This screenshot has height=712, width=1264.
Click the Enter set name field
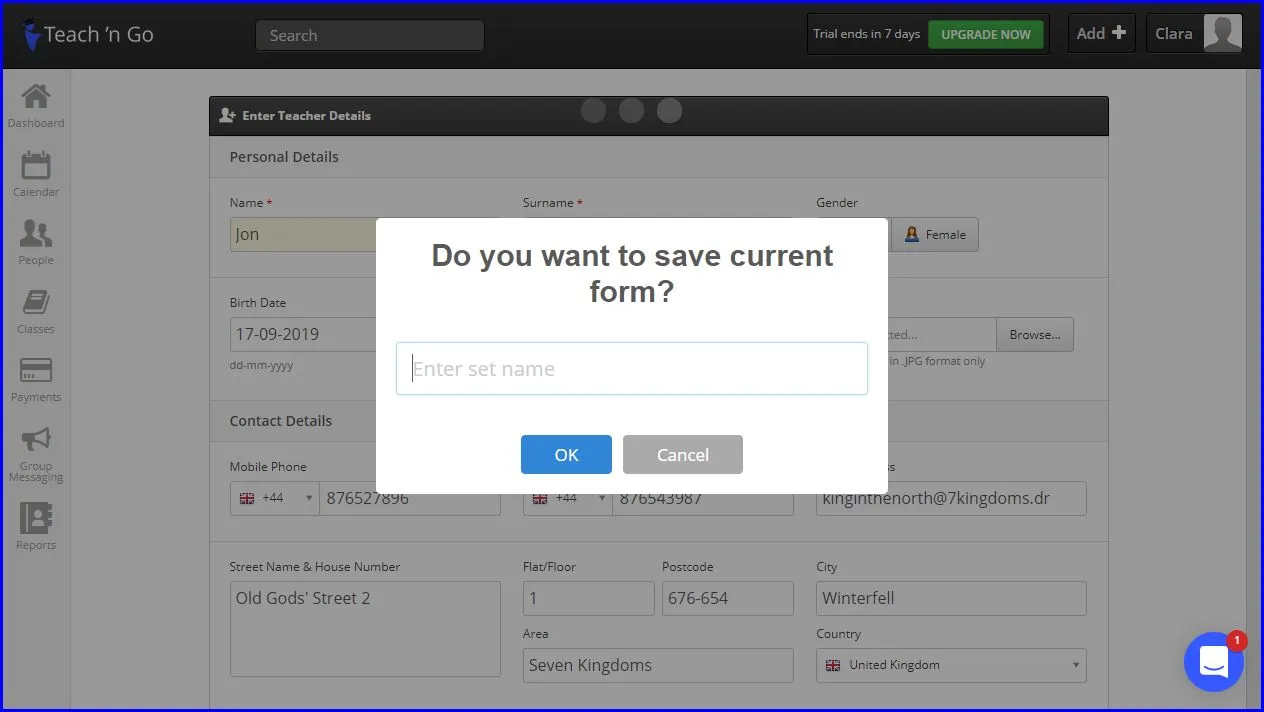tap(632, 369)
